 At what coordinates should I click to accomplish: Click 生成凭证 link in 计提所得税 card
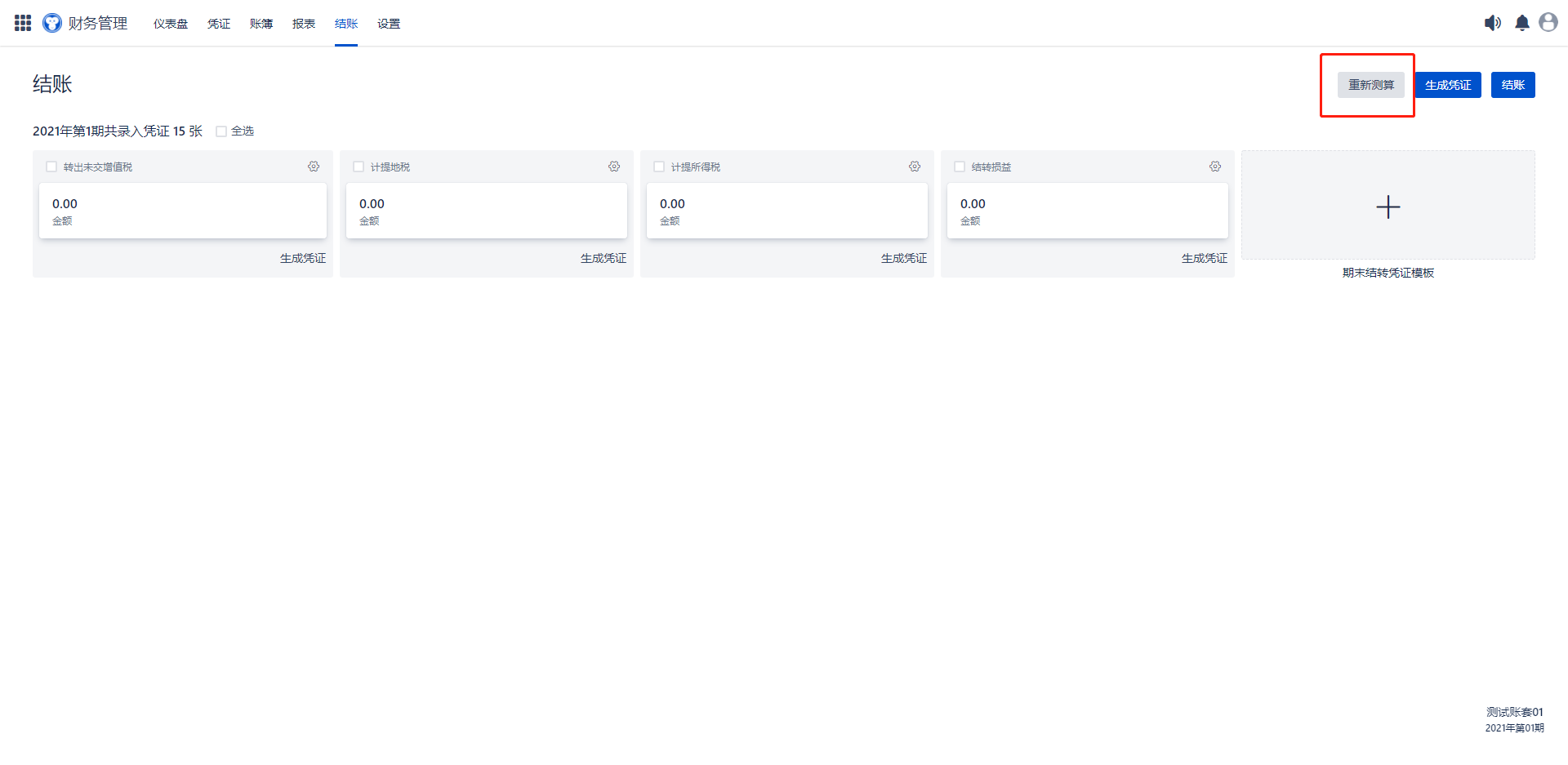coord(904,258)
